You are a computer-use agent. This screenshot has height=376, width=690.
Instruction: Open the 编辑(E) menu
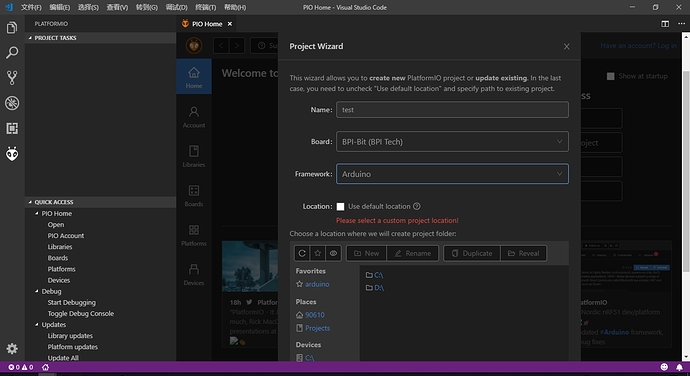point(59,7)
